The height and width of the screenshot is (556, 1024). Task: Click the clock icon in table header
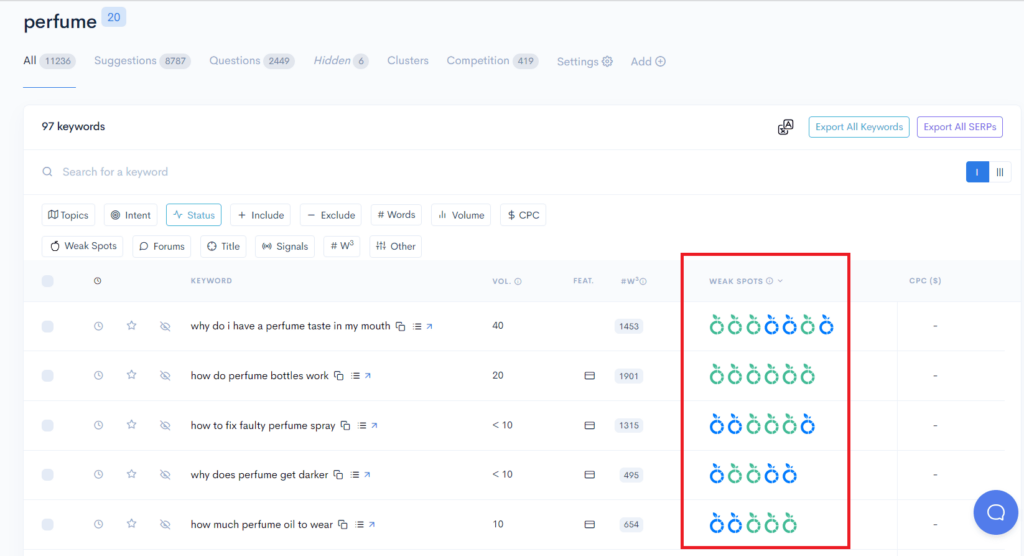tap(97, 281)
